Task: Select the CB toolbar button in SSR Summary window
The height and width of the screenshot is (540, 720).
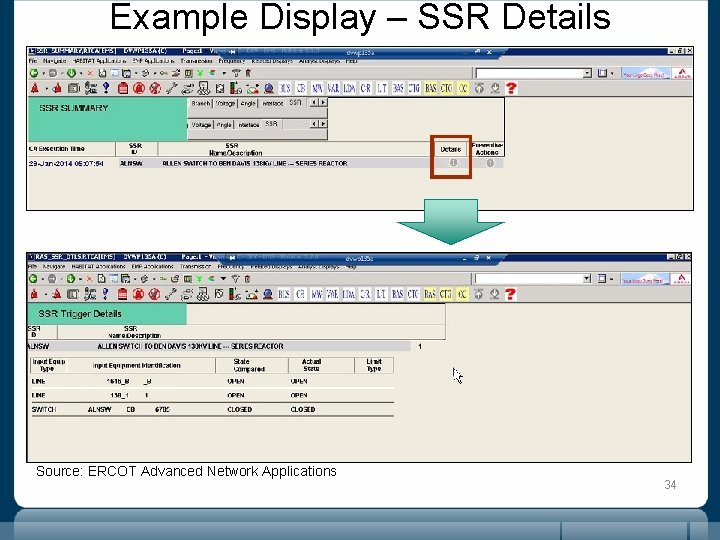Action: [301, 88]
